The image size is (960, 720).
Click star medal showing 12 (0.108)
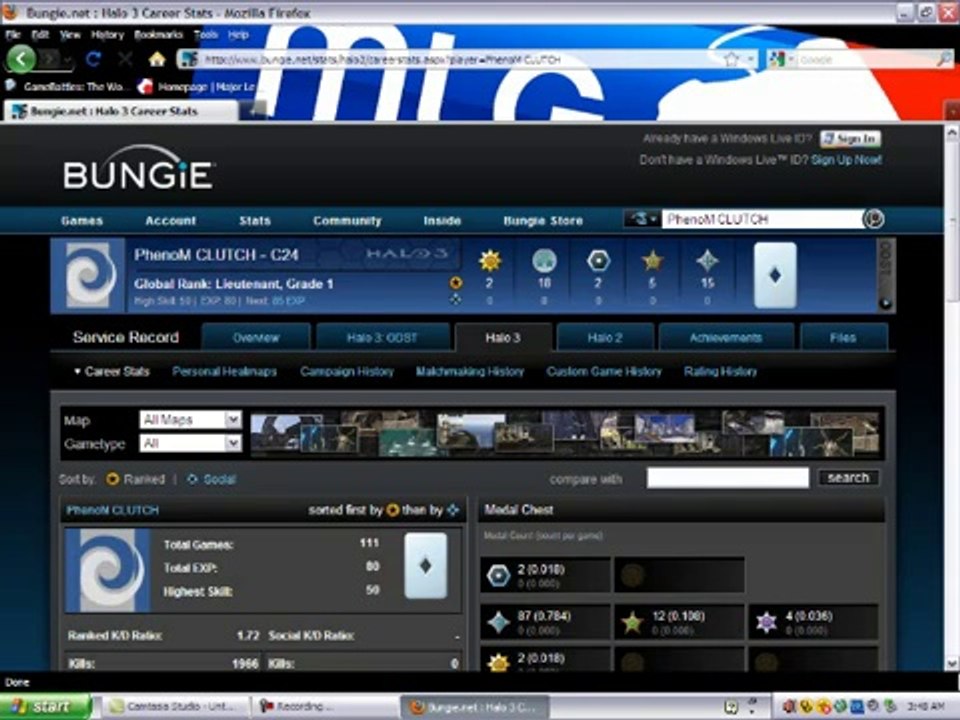[x=632, y=623]
